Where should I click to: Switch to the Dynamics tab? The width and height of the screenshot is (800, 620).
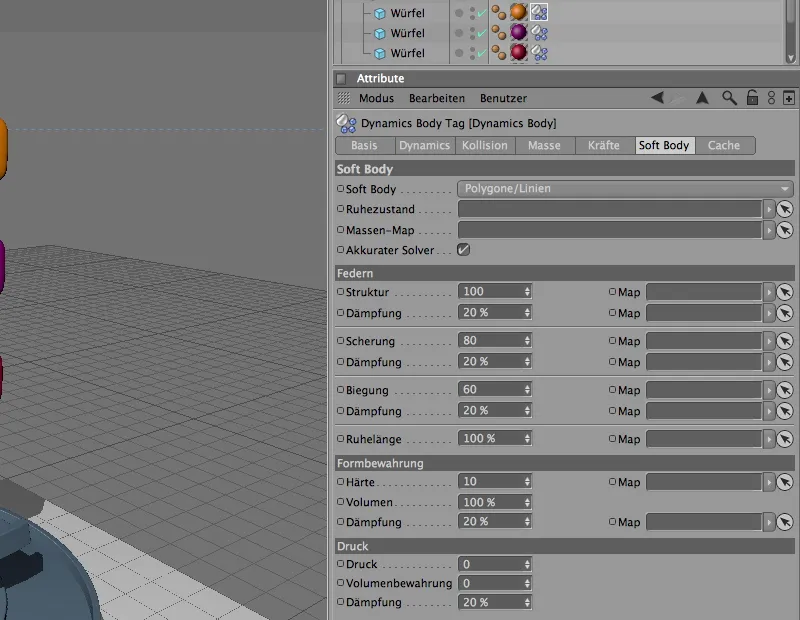[424, 145]
